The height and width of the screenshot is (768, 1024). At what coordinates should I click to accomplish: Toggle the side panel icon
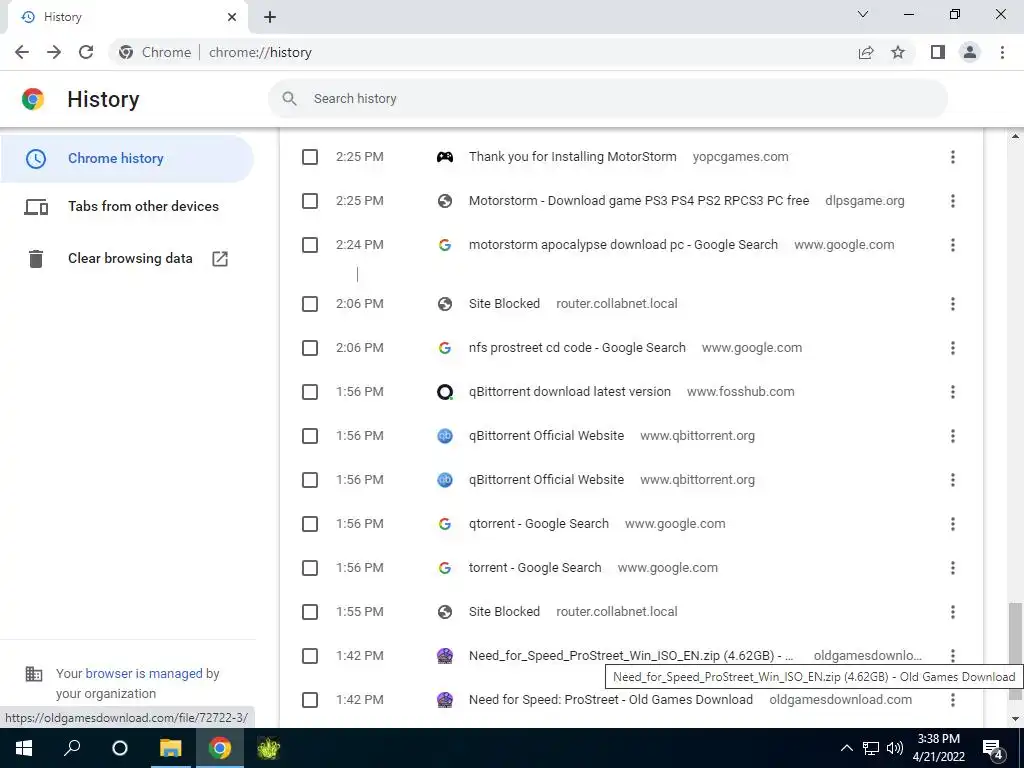(x=938, y=52)
